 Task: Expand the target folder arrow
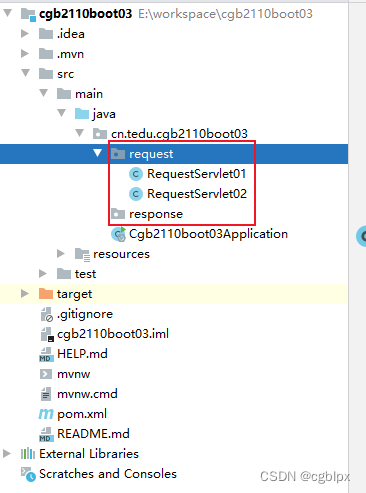click(x=25, y=293)
